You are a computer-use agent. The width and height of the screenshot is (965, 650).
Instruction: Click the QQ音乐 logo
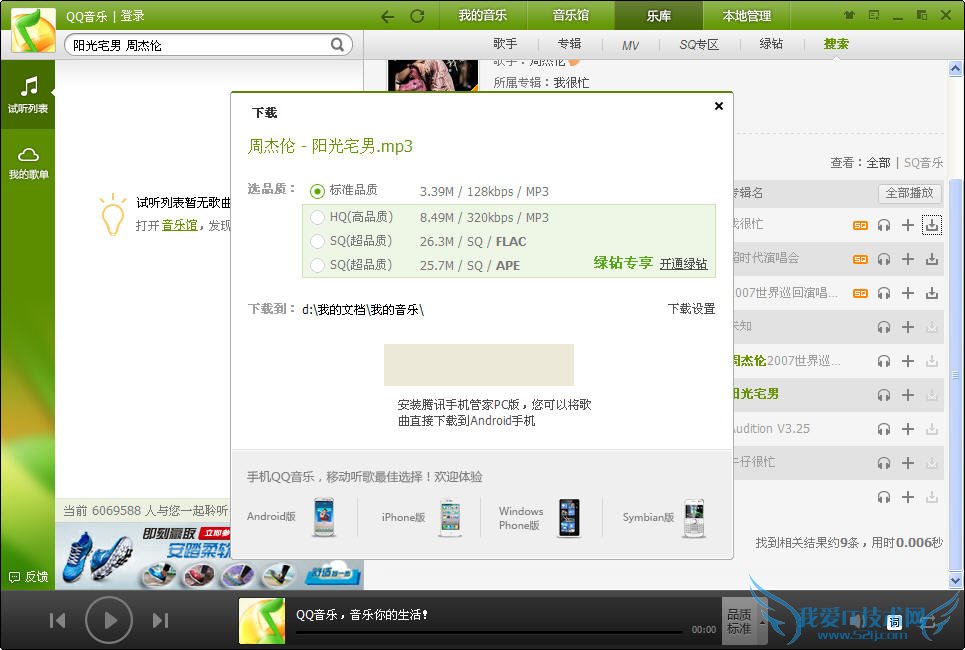(33, 30)
